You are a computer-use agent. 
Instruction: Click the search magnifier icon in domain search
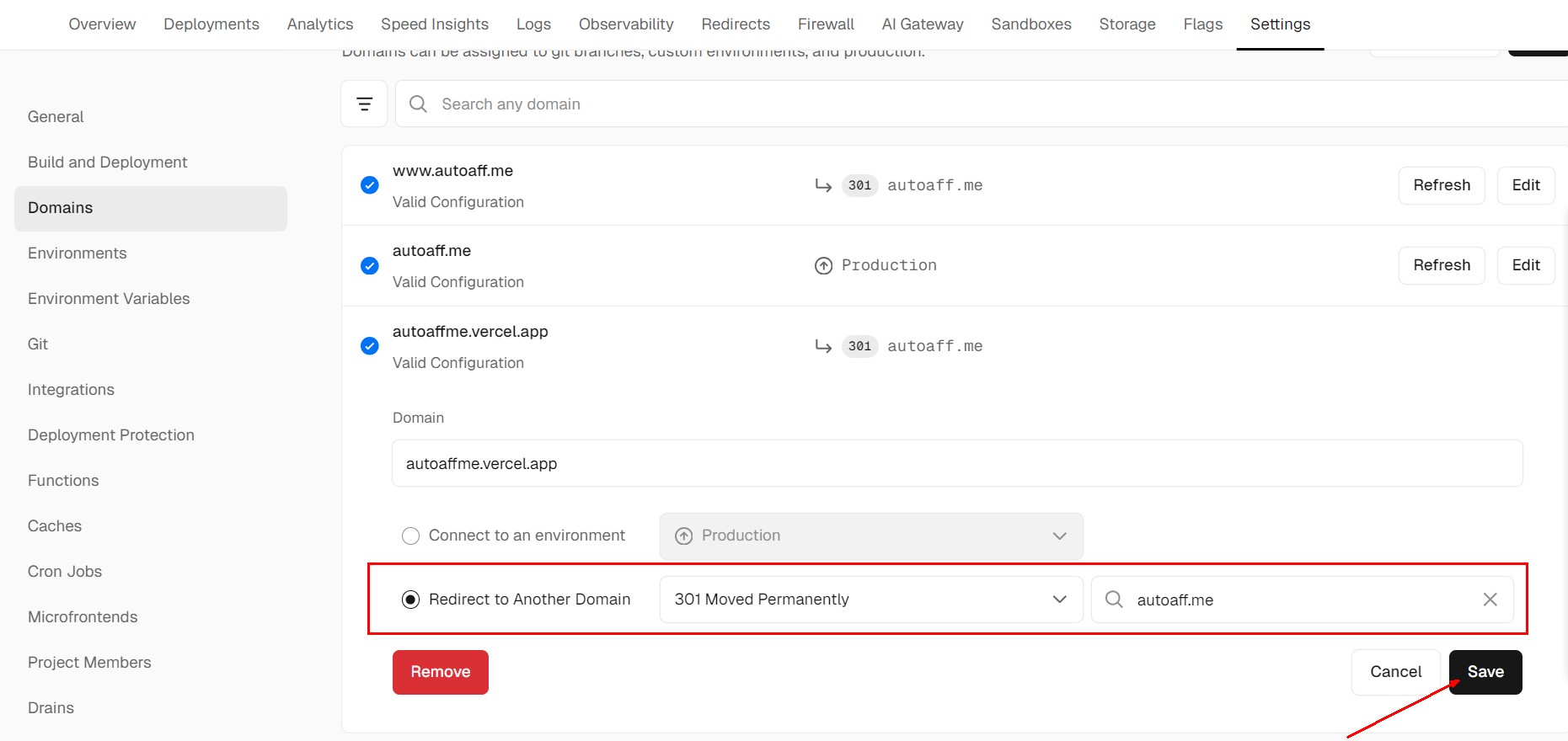418,104
